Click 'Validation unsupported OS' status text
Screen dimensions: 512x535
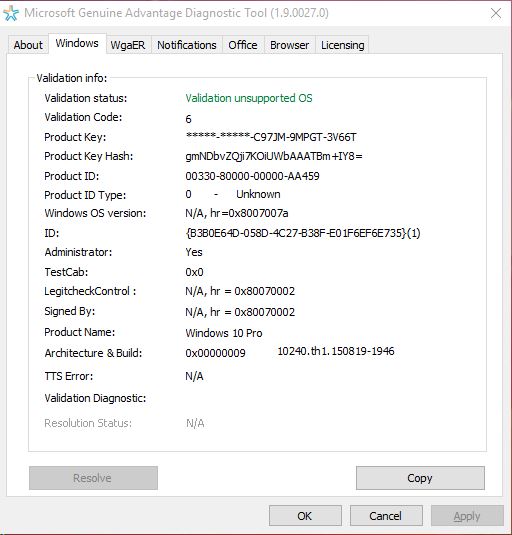click(x=249, y=98)
